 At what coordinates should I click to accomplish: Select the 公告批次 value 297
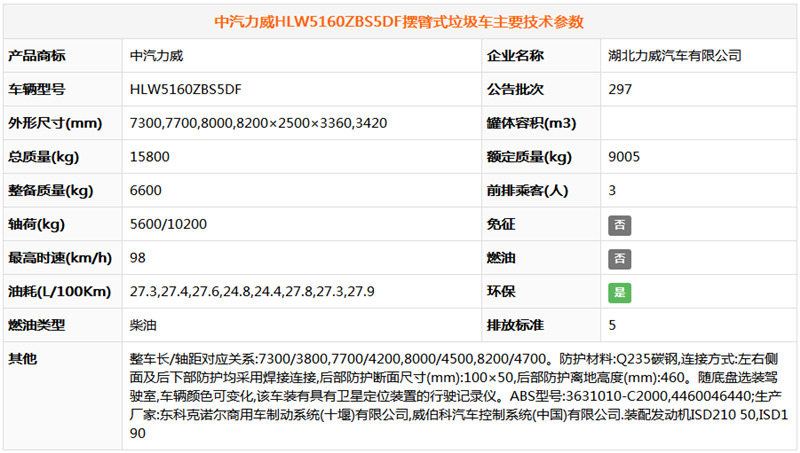[619, 90]
